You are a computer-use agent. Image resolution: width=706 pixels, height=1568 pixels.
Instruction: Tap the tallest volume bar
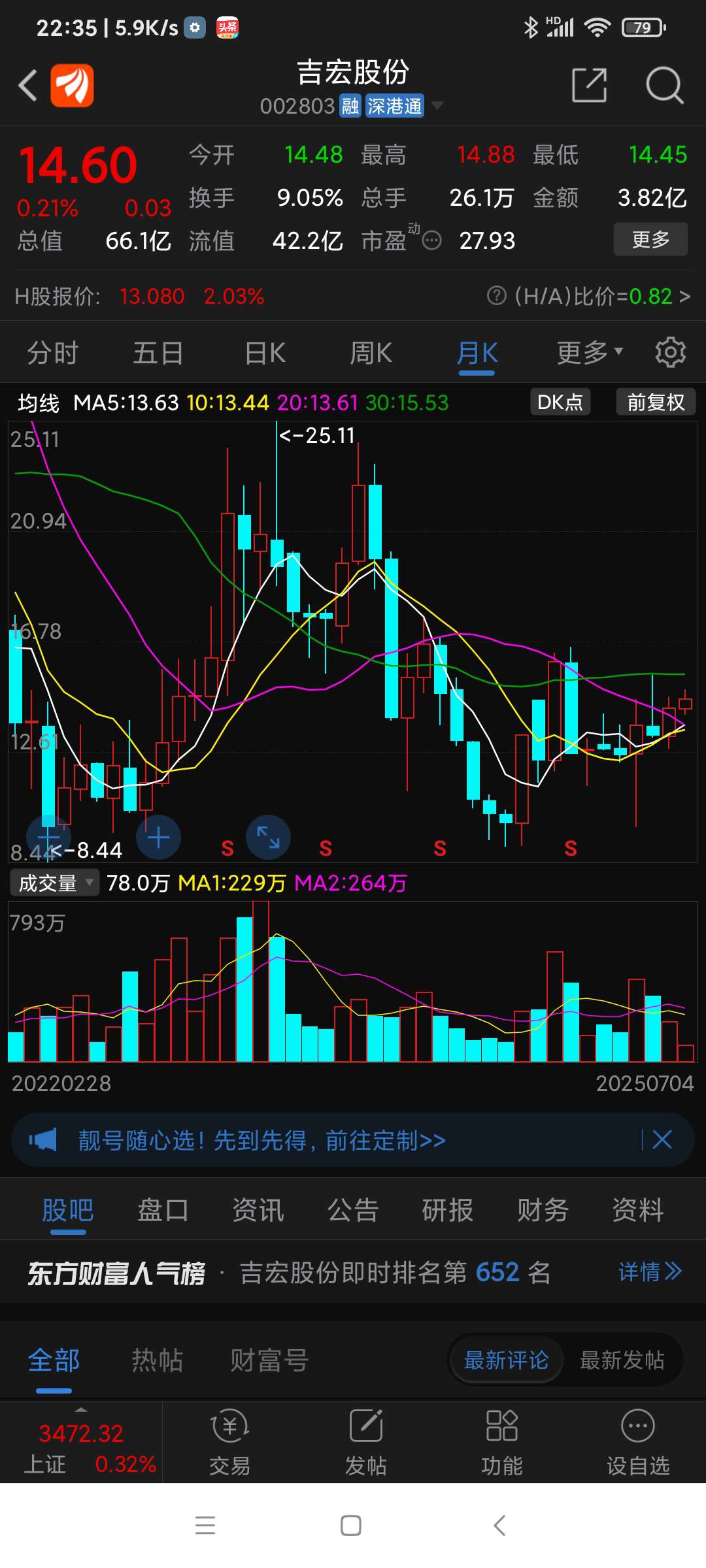[261, 981]
